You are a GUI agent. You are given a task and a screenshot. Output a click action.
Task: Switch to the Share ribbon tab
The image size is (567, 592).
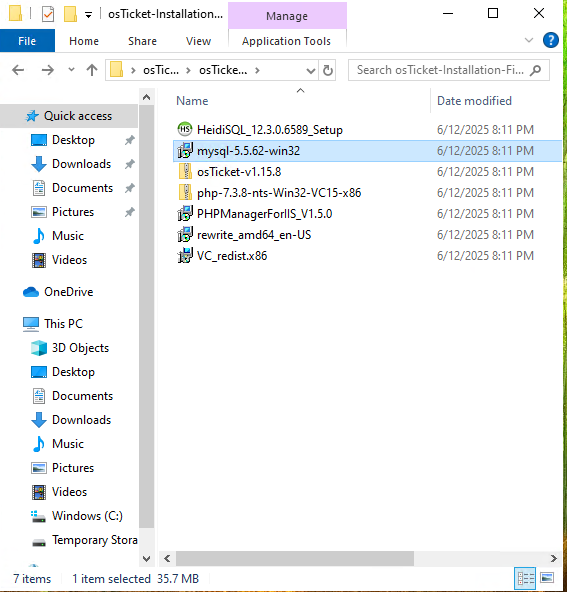[x=142, y=41]
